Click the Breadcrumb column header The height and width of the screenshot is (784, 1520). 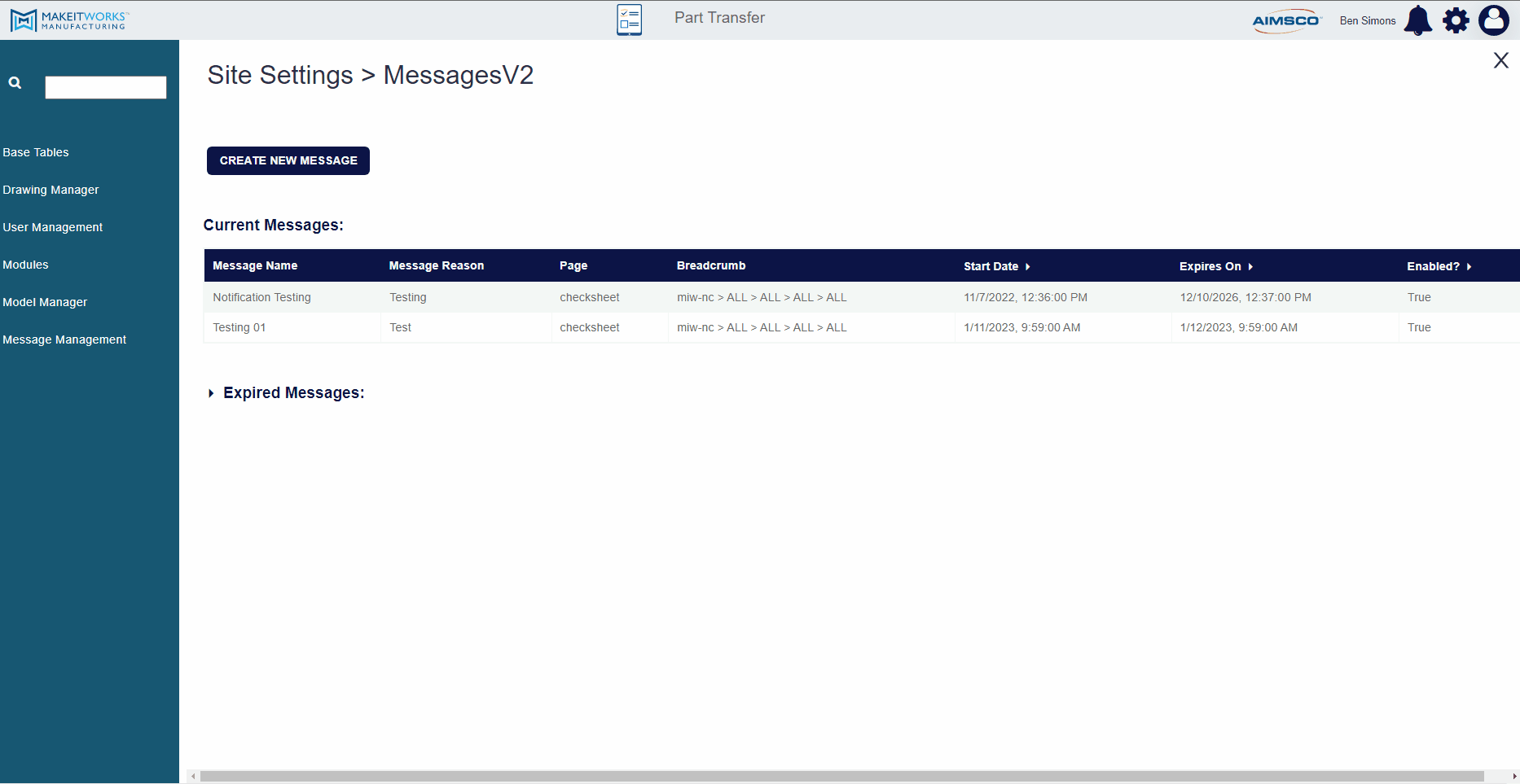tap(711, 265)
